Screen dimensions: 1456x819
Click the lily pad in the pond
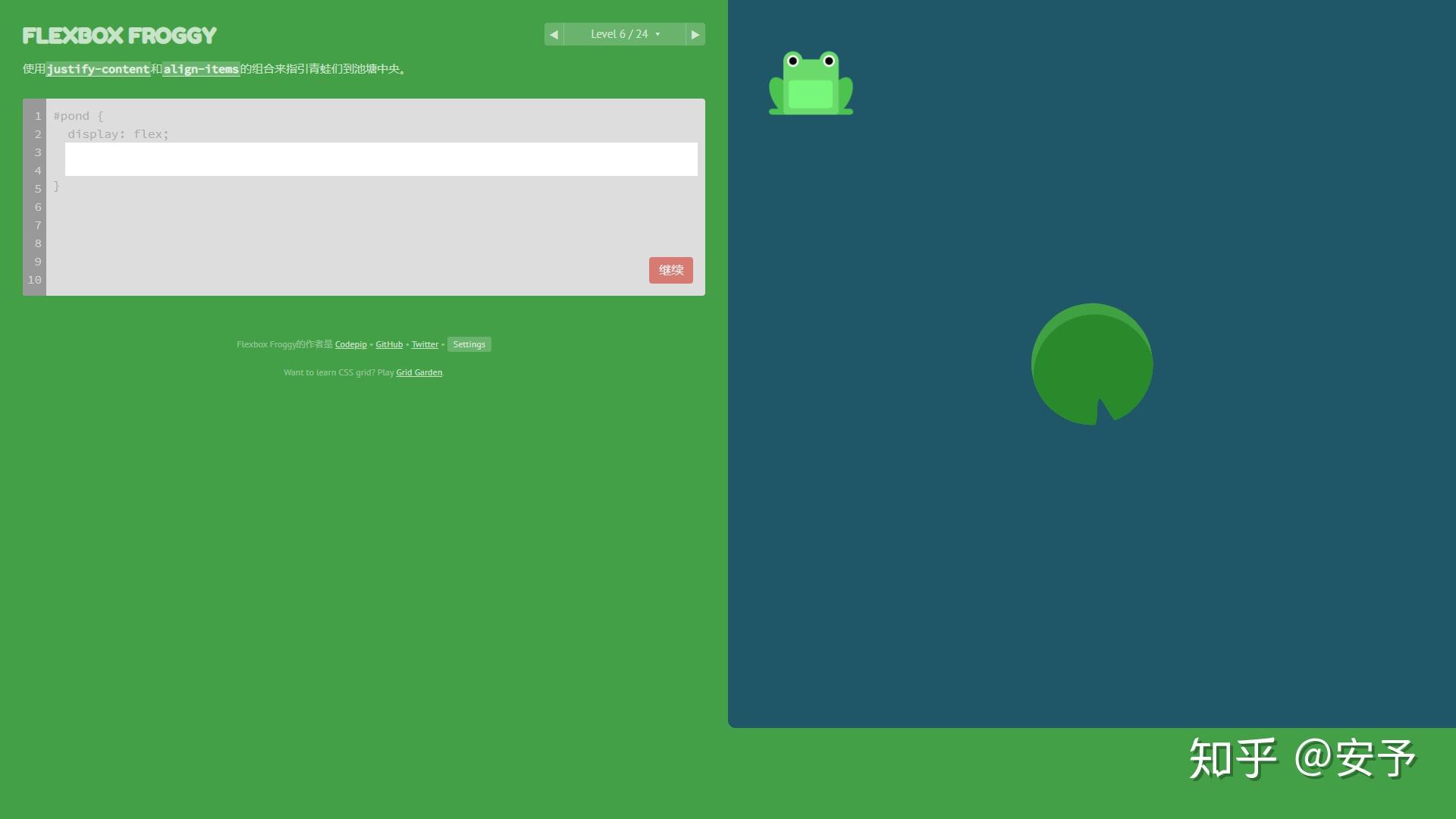(1092, 364)
